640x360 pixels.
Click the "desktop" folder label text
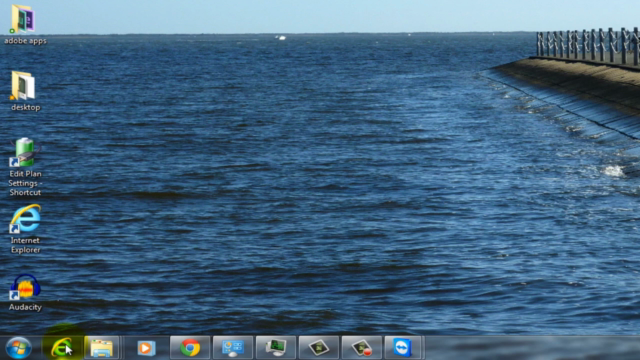pyautogui.click(x=25, y=107)
